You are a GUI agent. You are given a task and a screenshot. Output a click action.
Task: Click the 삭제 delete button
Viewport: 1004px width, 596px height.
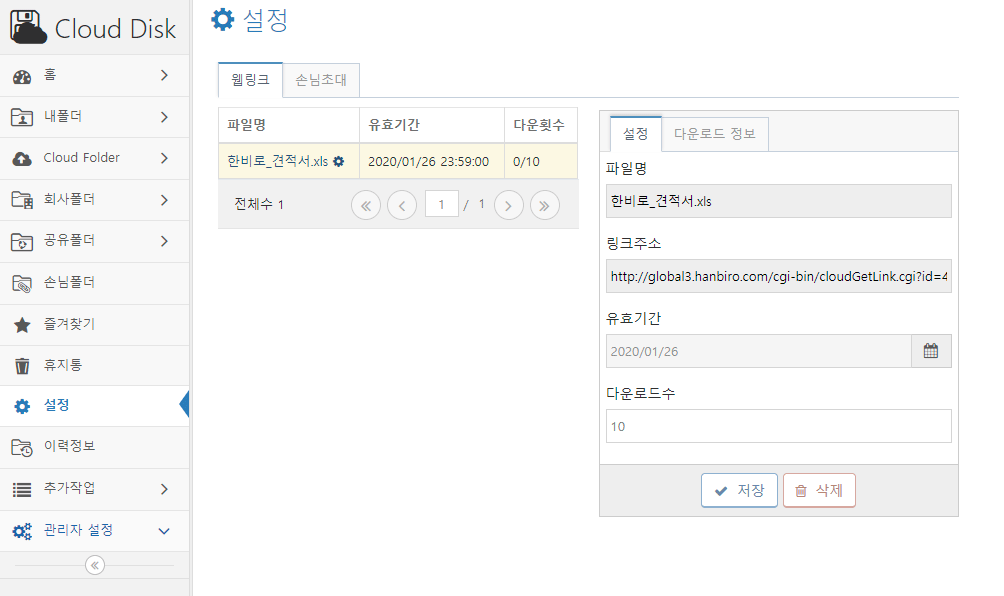tap(819, 490)
